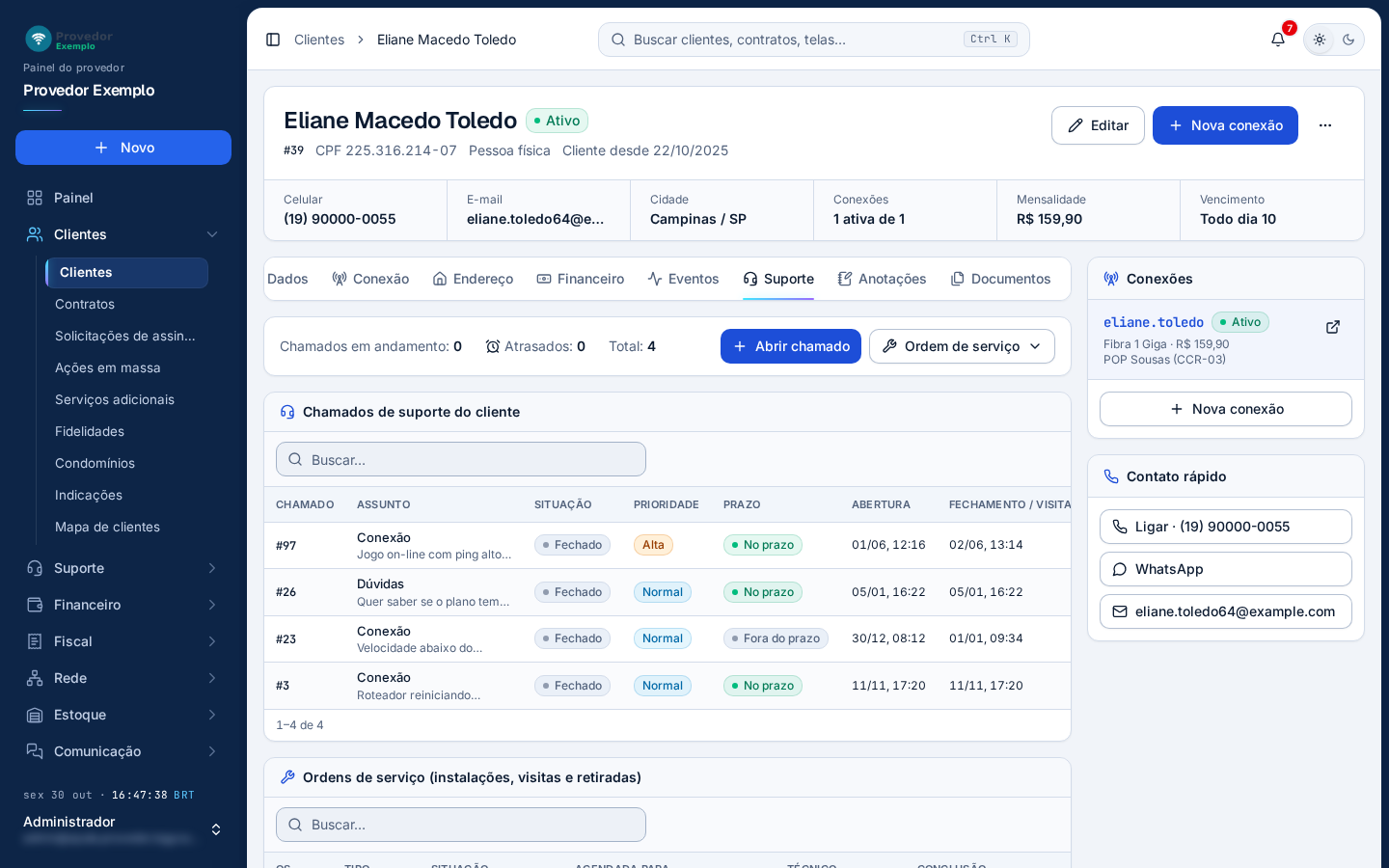Open eliane.toledo connection external link icon

click(x=1333, y=327)
